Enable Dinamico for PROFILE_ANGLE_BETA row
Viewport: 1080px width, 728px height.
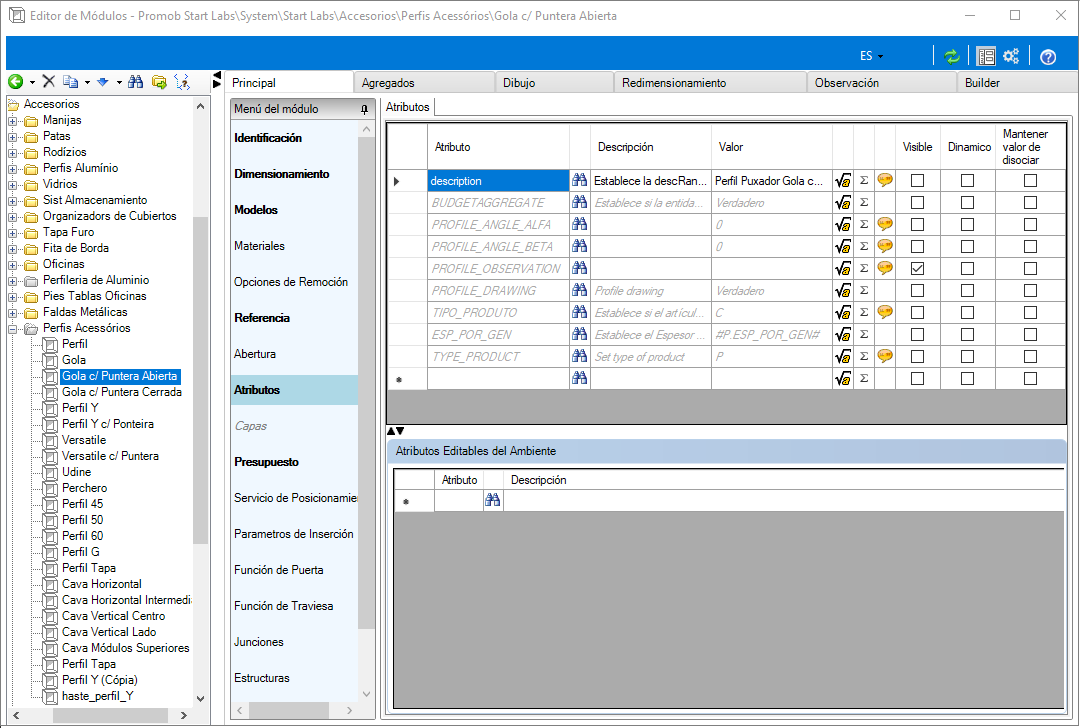click(968, 247)
